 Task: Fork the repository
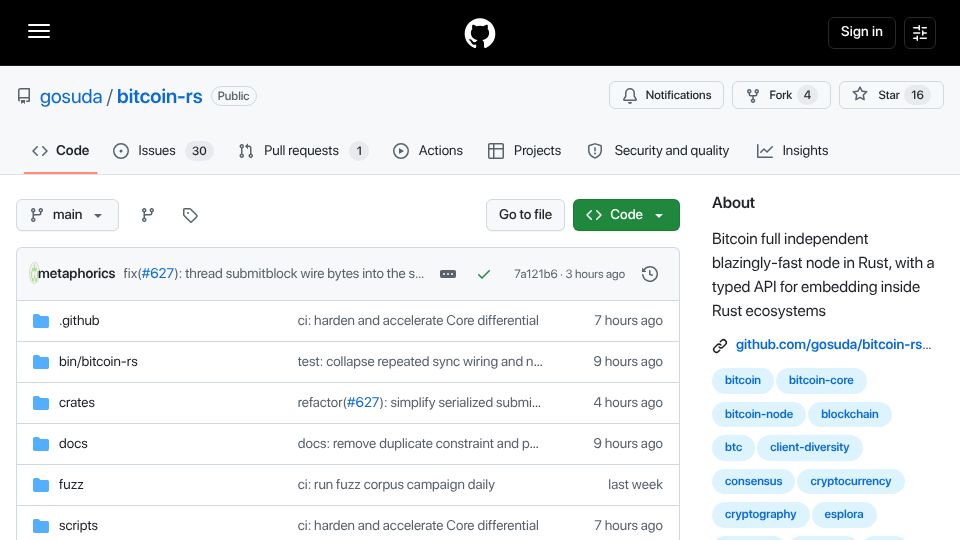(x=781, y=95)
